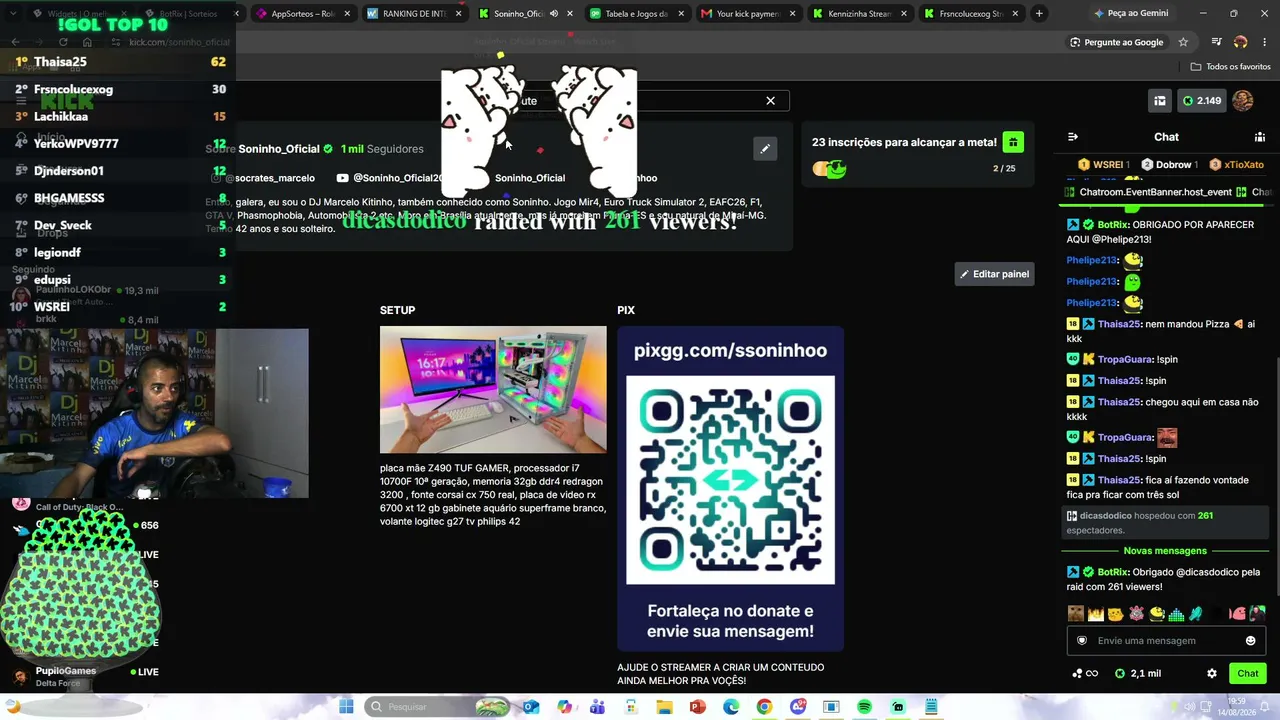Open the dashboard icon next to the balance
This screenshot has height=720, width=1280.
[x=1160, y=101]
